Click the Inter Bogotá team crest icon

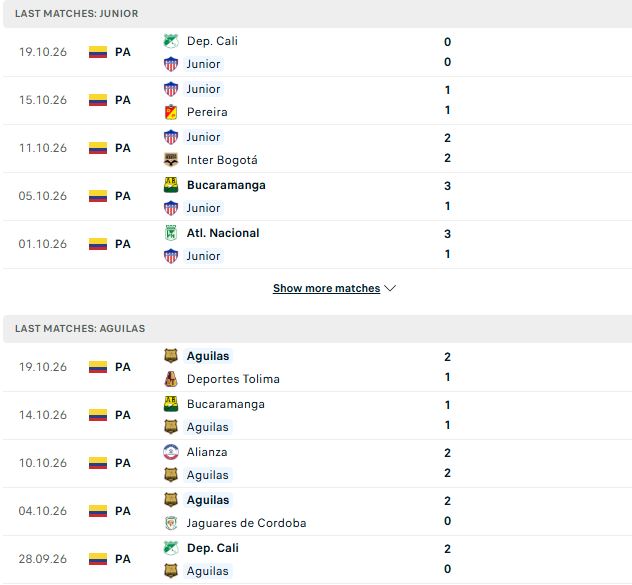[x=171, y=160]
